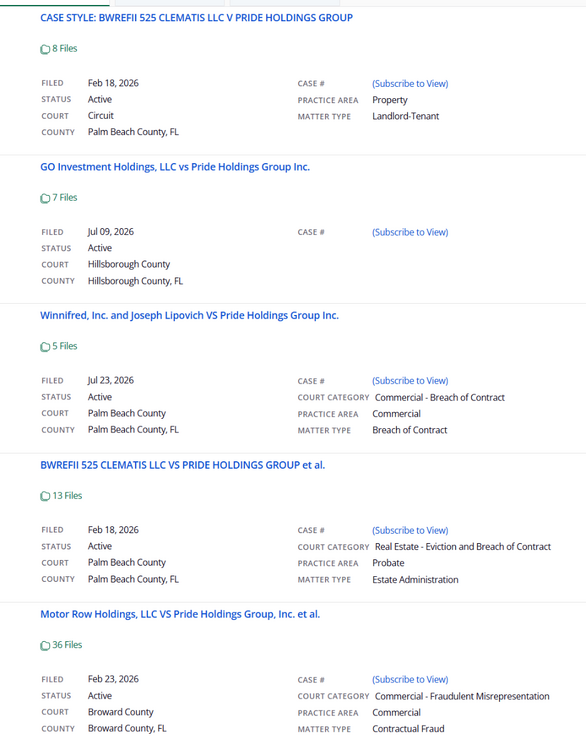Screen dimensions: 586x750
Task: Click the 36 Files folder icon
Action: coord(45,645)
